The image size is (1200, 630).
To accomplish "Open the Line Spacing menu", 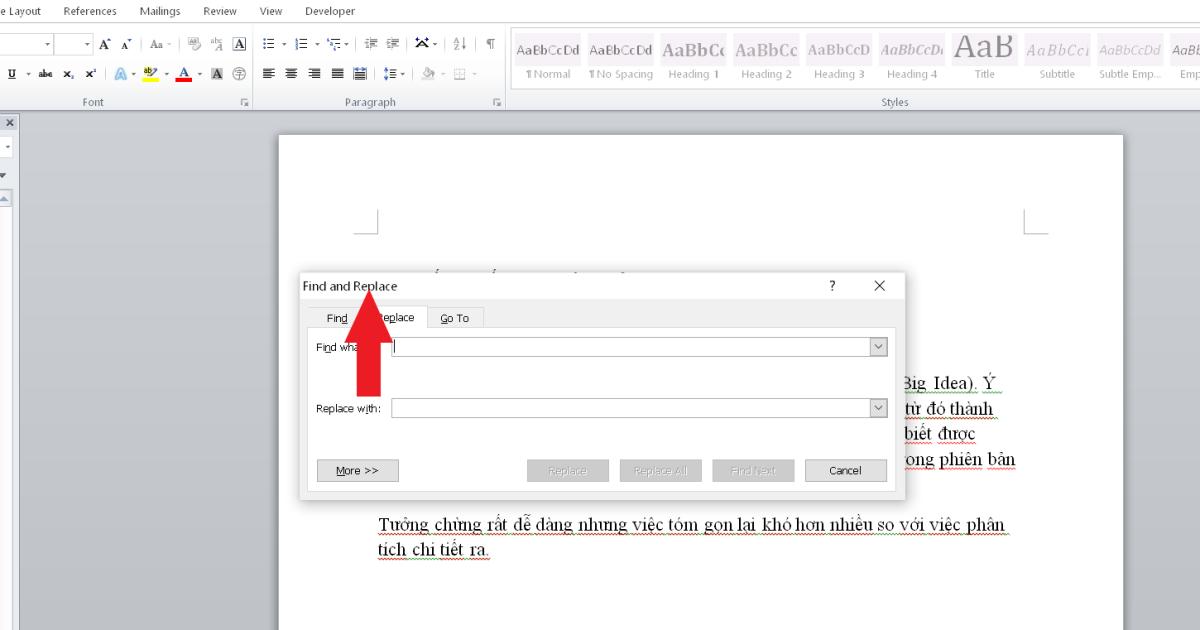I will click(x=394, y=74).
